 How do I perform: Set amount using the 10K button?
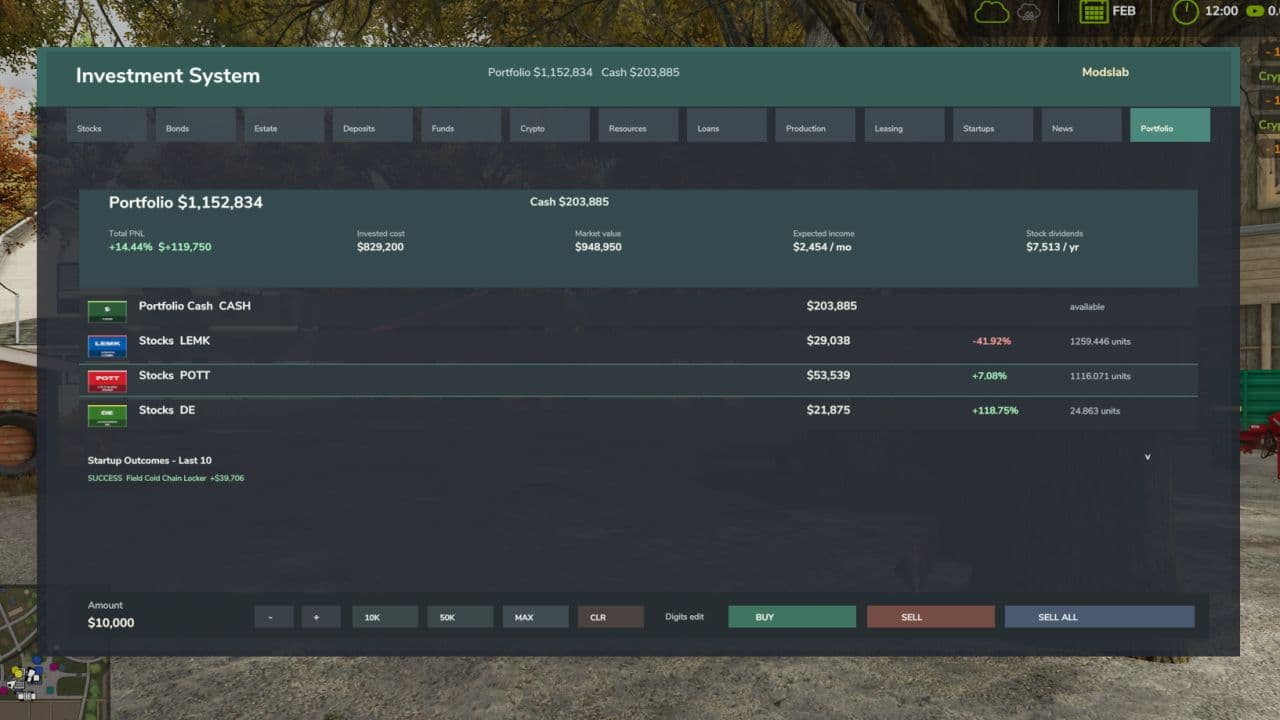385,617
